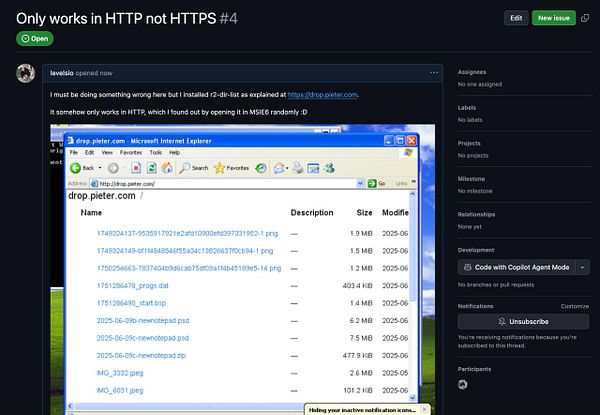Image resolution: width=600 pixels, height=415 pixels.
Task: Click the Mail envelope toolbar icon
Action: click(279, 168)
